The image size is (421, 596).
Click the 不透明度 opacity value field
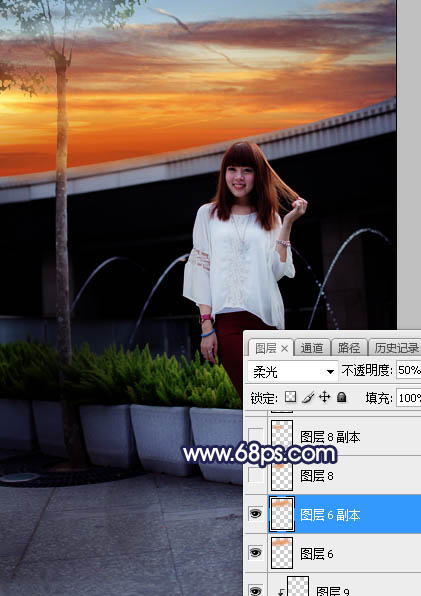(x=408, y=370)
